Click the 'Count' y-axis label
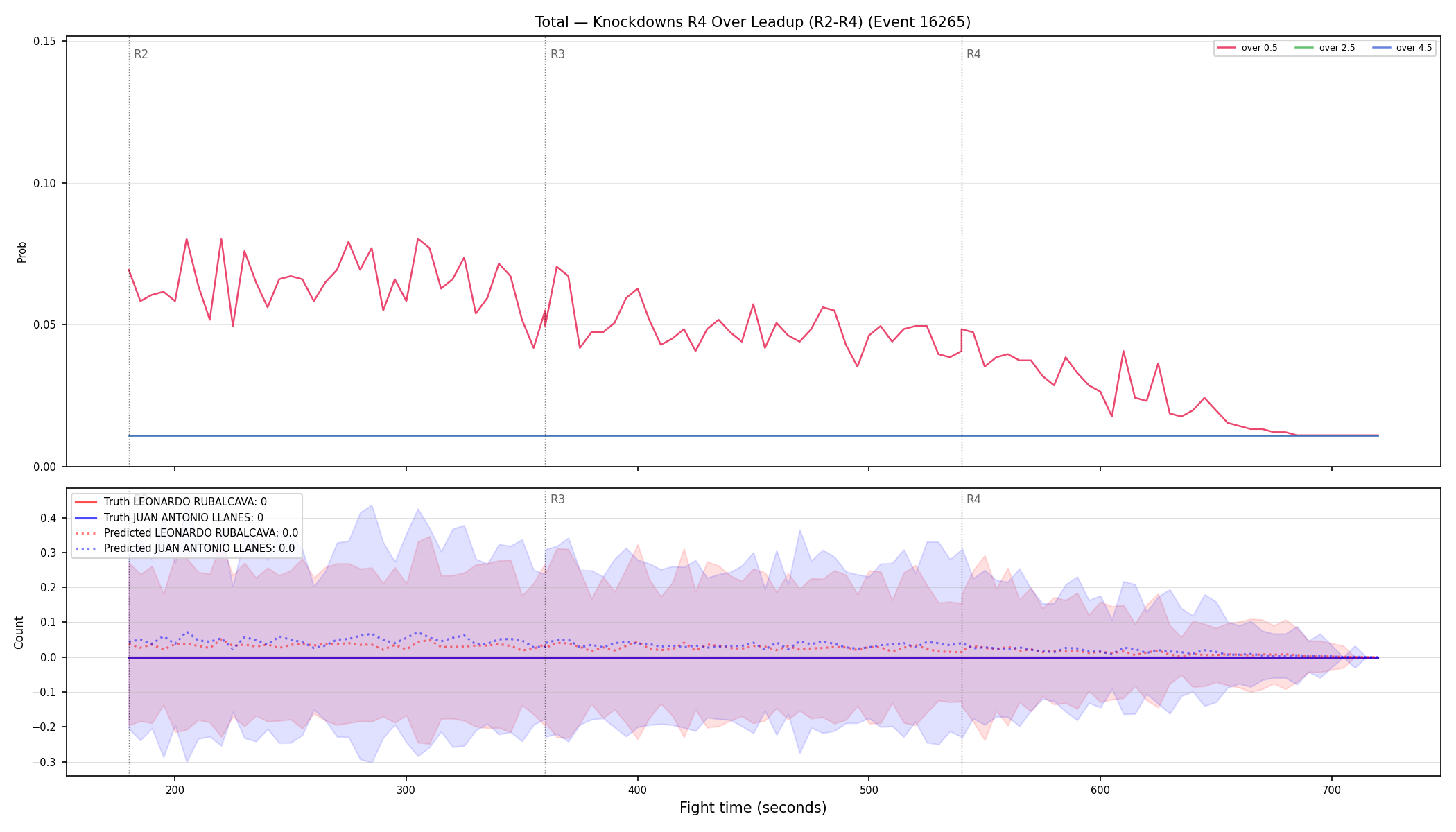1456x832 pixels. pyautogui.click(x=19, y=632)
